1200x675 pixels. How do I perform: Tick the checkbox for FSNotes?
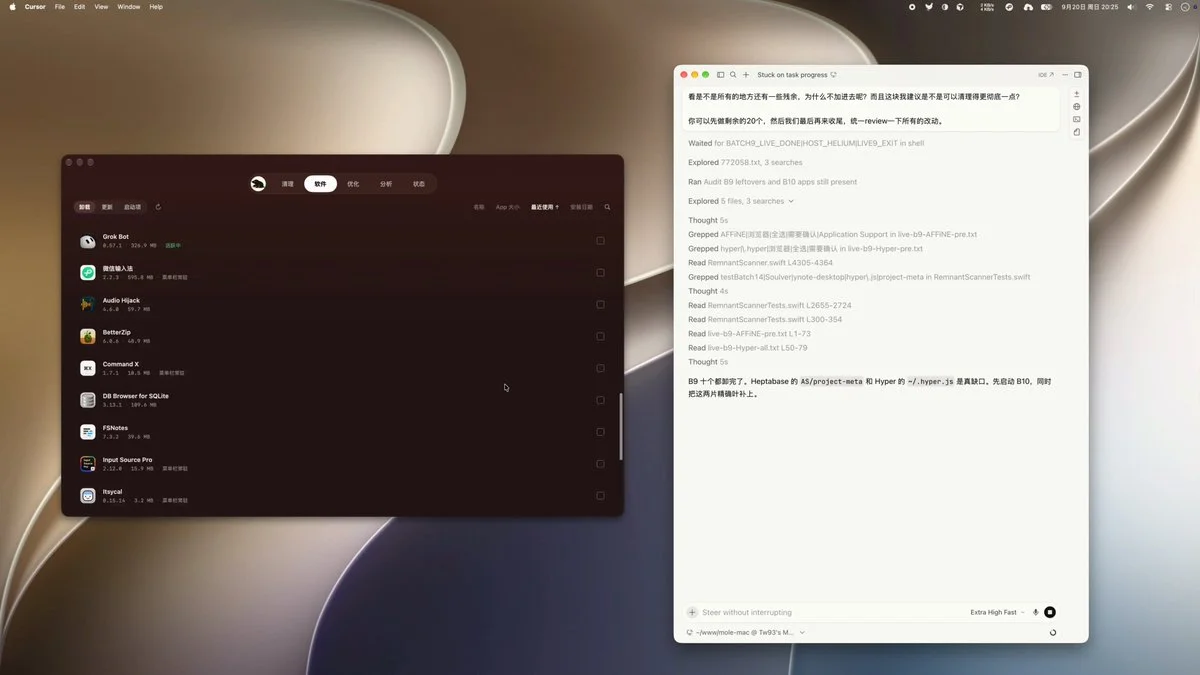600,432
